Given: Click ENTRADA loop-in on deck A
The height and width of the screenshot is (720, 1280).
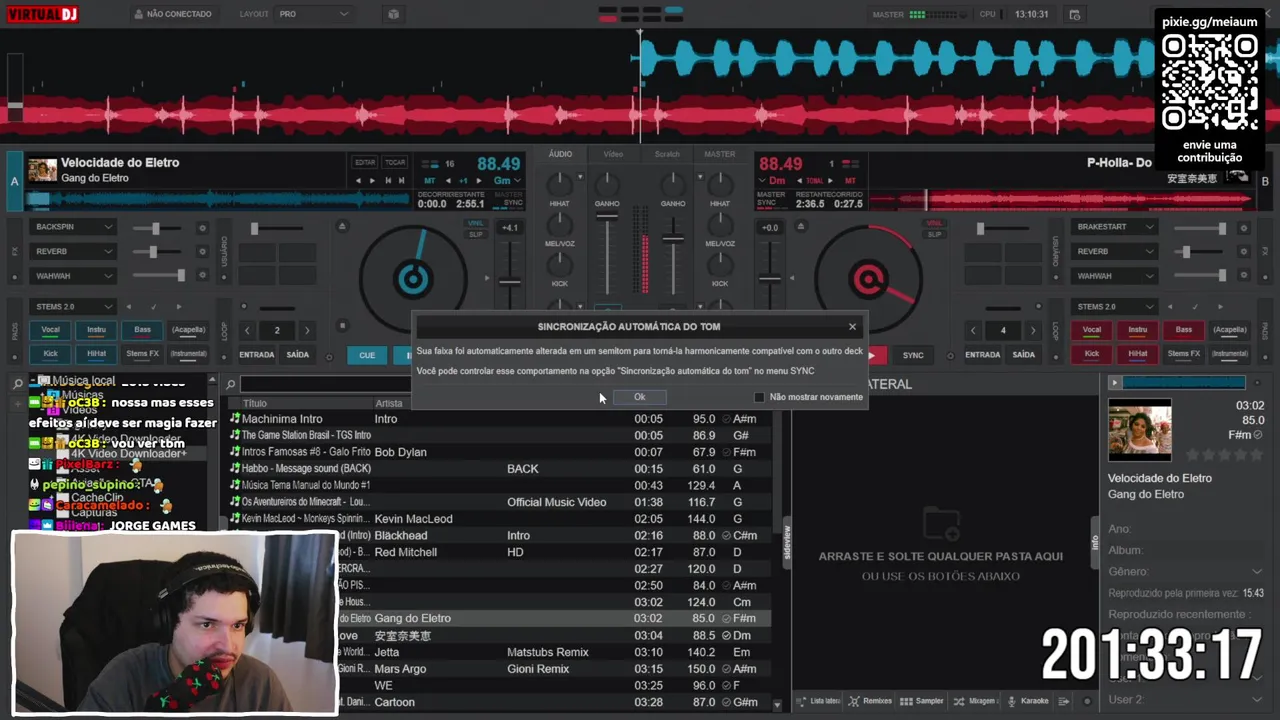Looking at the screenshot, I should coord(257,355).
